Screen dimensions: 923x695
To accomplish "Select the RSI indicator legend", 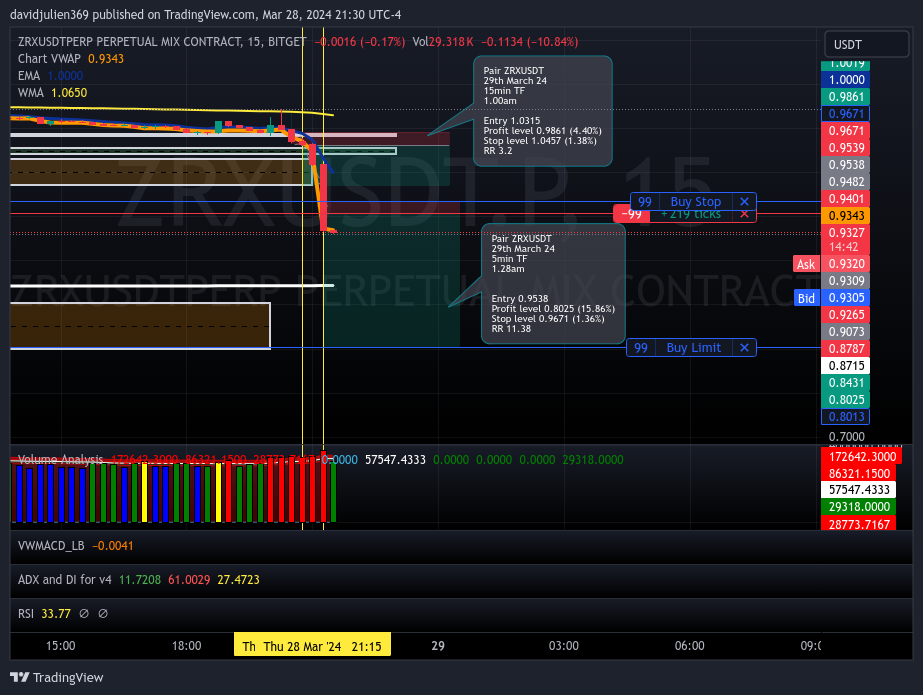I will (x=25, y=614).
